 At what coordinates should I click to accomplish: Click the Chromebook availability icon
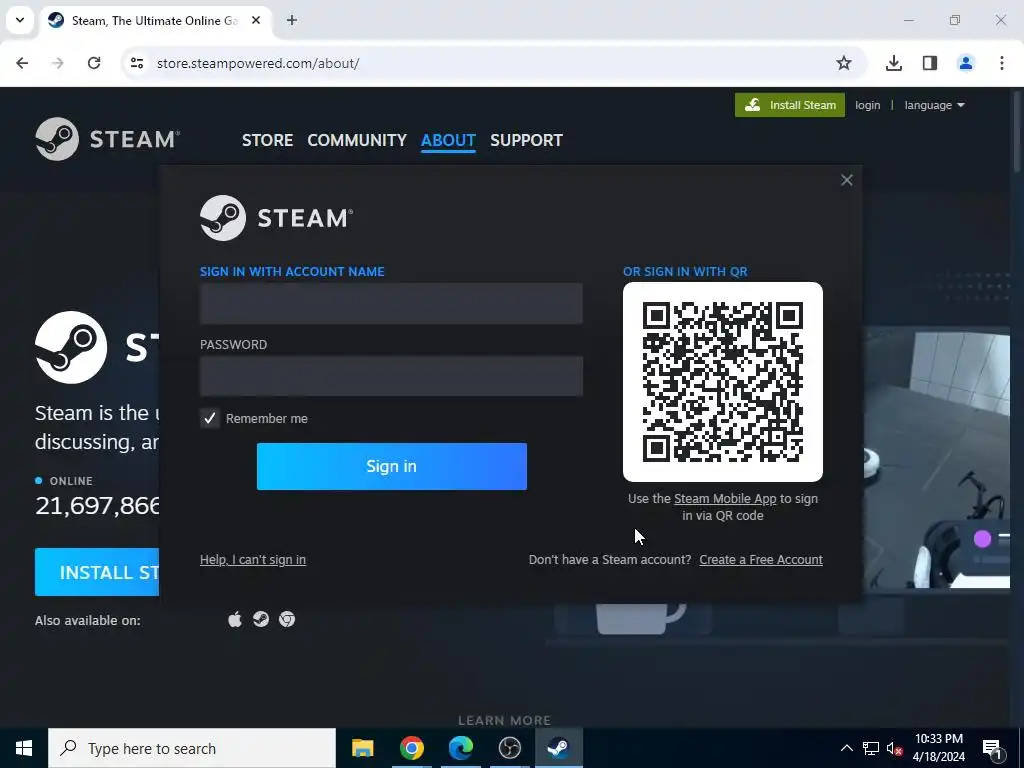click(x=287, y=619)
